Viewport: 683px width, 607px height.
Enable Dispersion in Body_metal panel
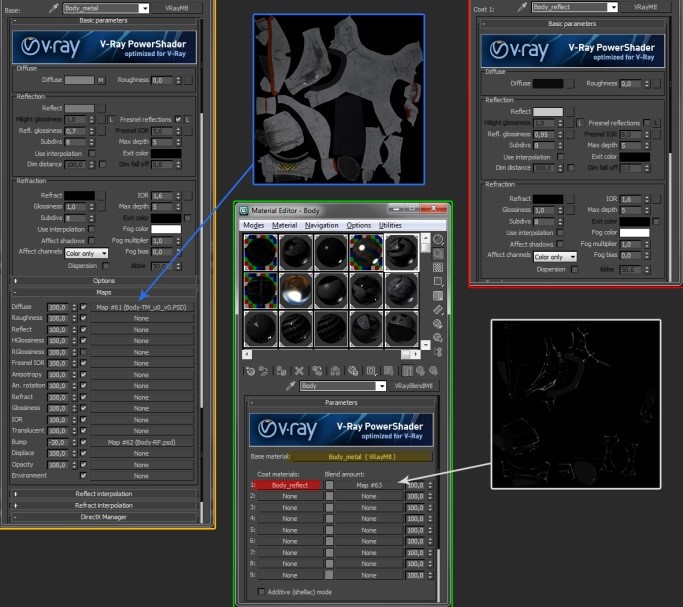[x=105, y=266]
